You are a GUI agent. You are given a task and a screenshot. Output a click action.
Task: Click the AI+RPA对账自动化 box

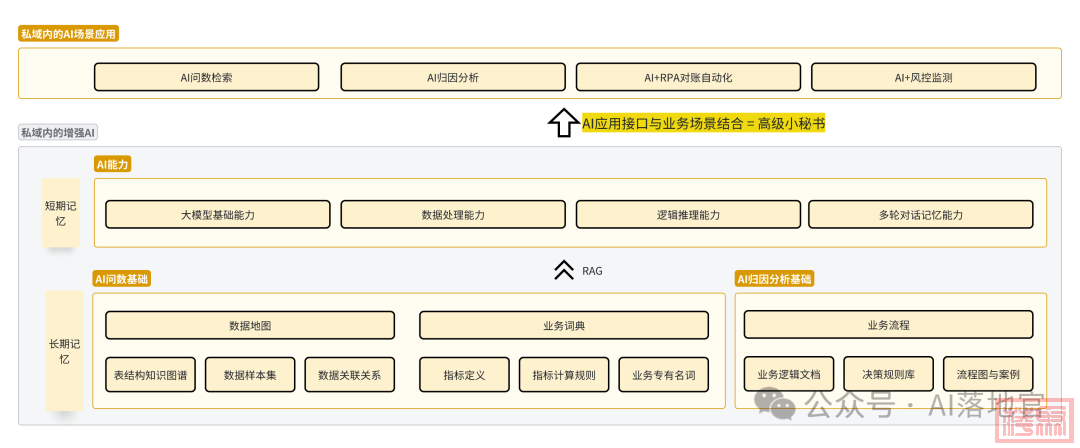[688, 77]
